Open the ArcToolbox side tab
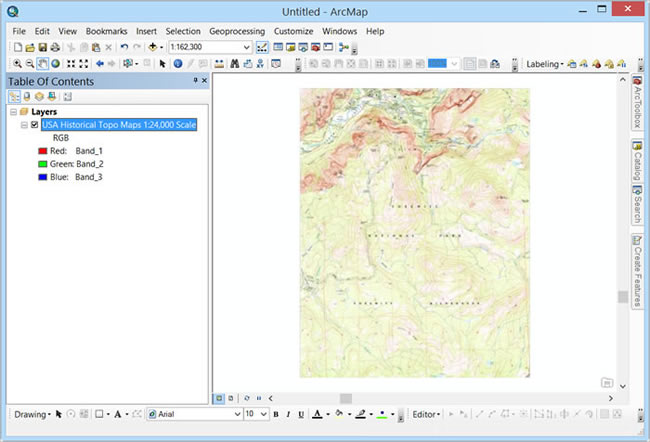 637,103
